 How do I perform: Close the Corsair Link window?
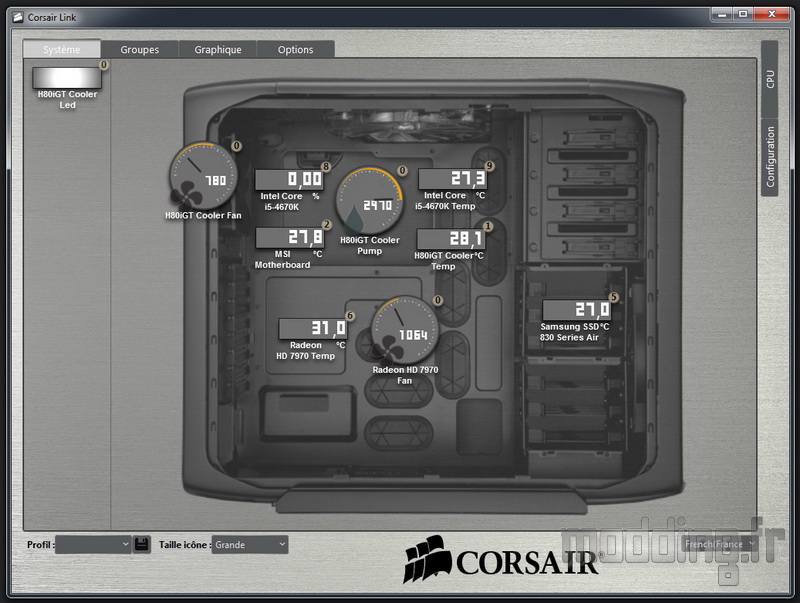772,14
